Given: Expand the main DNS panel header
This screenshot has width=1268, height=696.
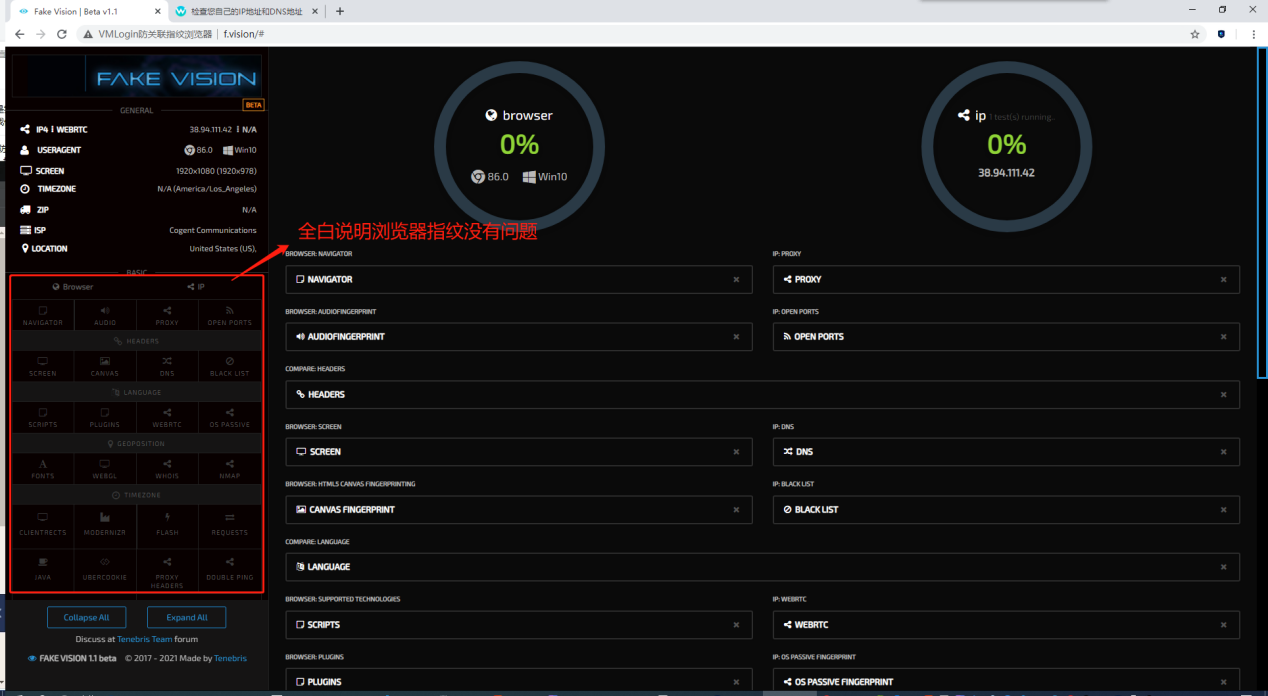Looking at the screenshot, I should pos(1006,452).
